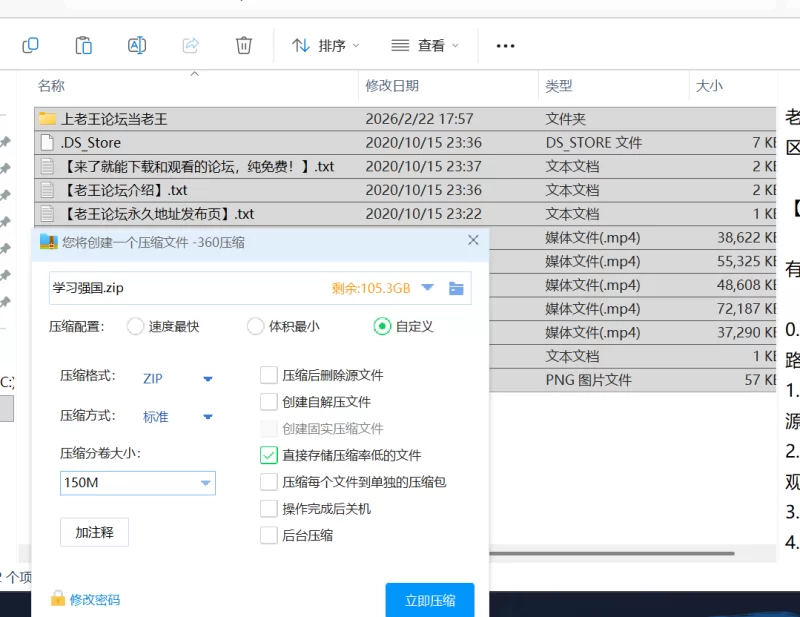Select the 速度最快 radio option
This screenshot has width=800, height=617.
coord(136,326)
